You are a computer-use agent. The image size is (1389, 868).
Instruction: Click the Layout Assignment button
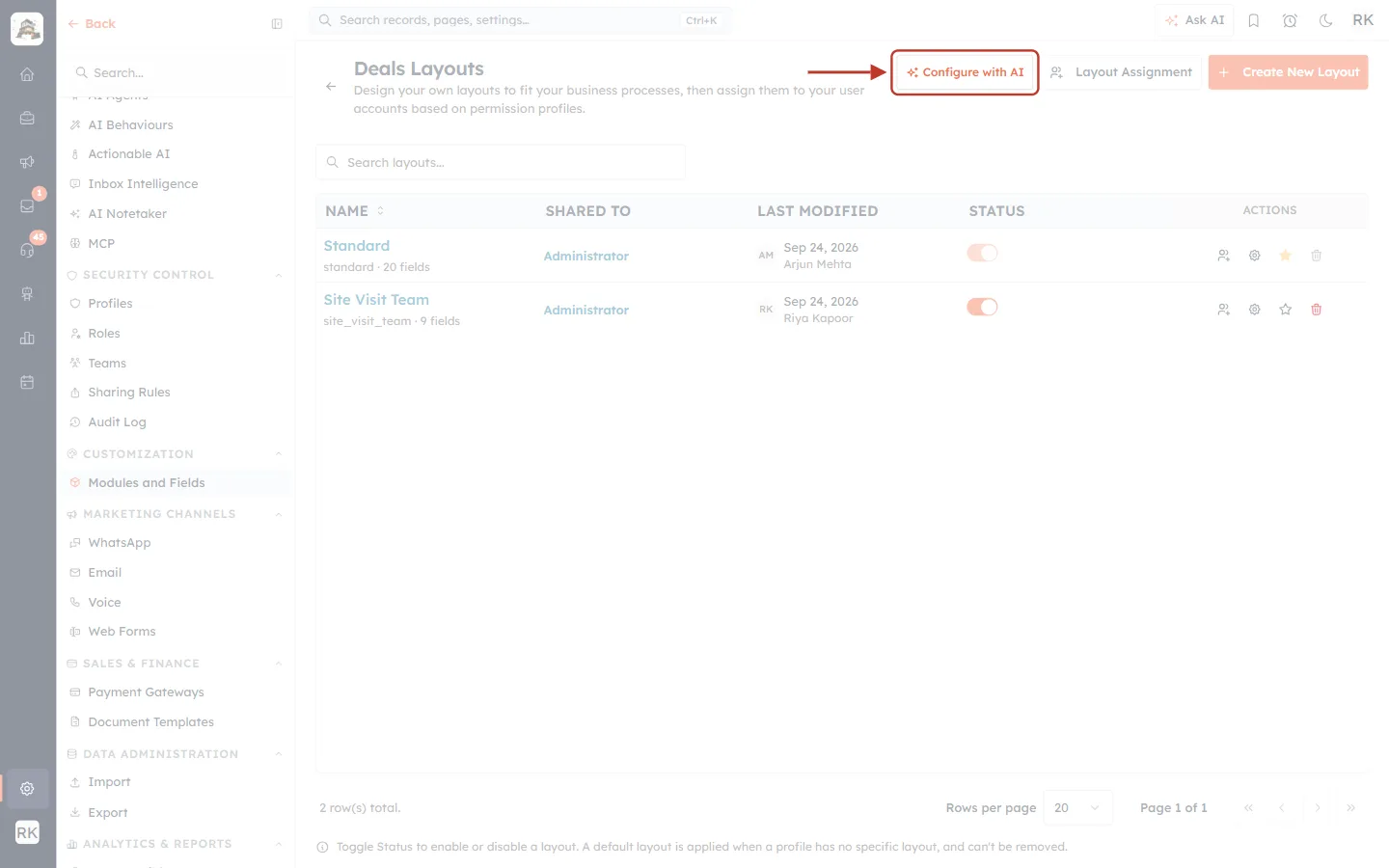point(1122,72)
